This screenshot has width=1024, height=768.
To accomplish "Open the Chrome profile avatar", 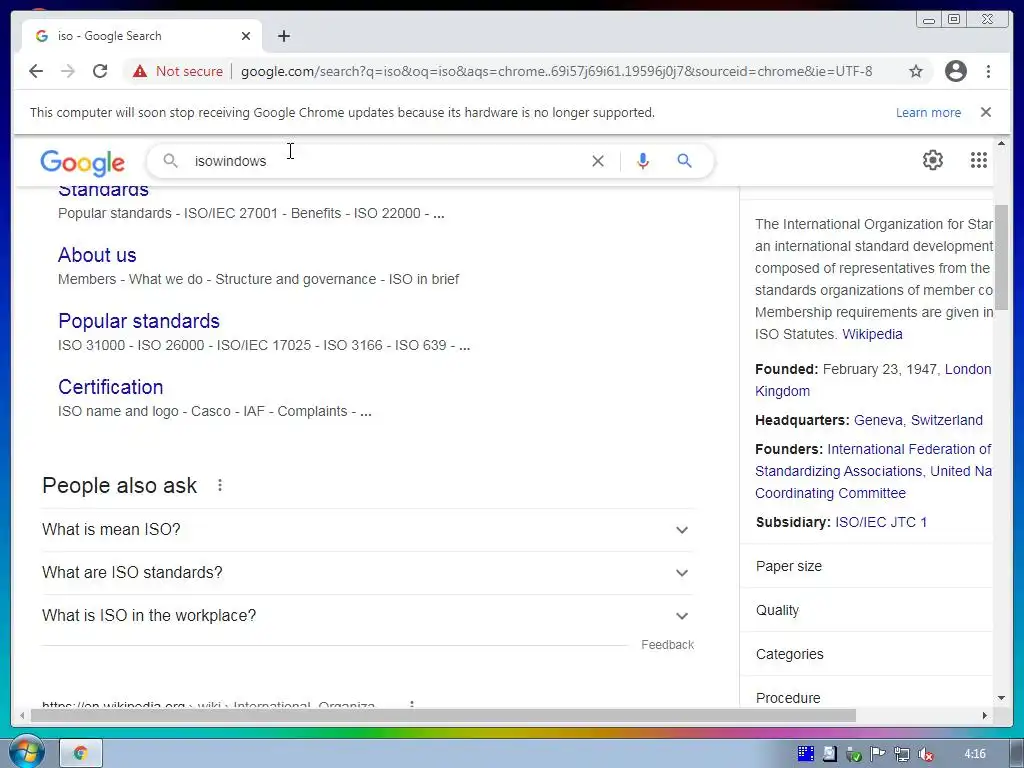I will click(x=955, y=71).
